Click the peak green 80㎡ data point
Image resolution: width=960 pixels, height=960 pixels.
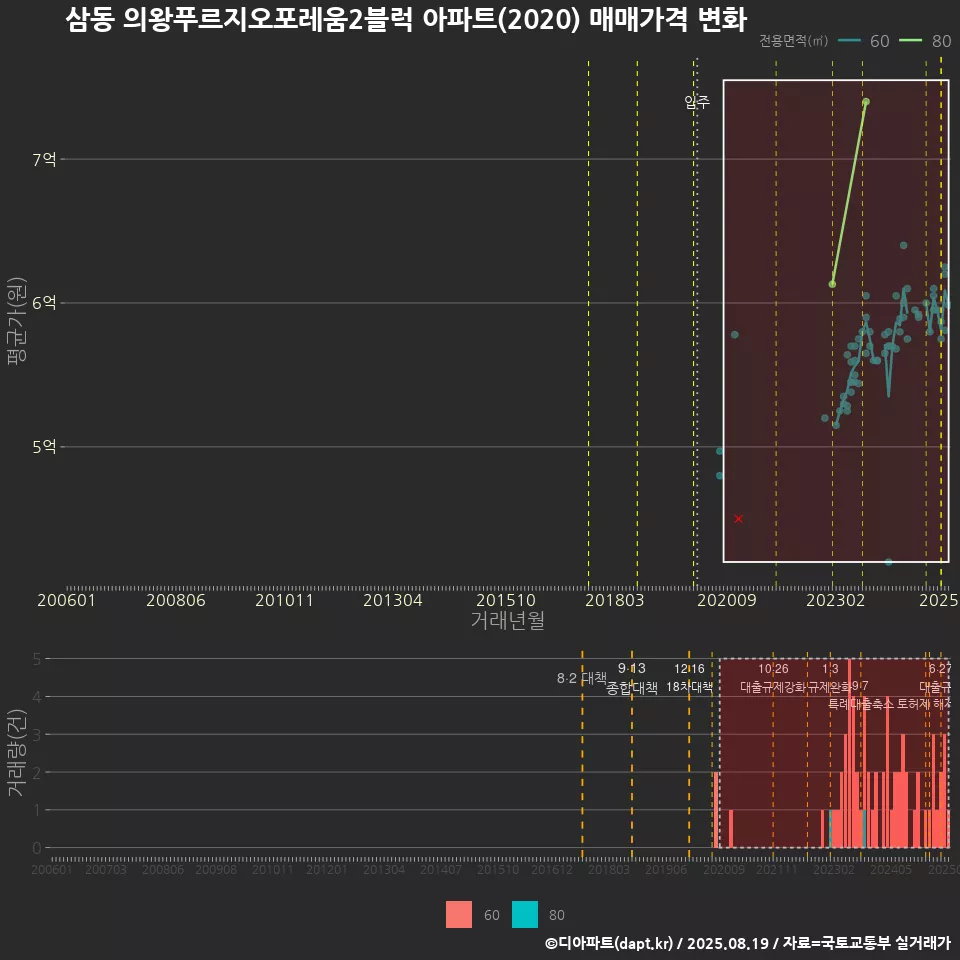(866, 102)
